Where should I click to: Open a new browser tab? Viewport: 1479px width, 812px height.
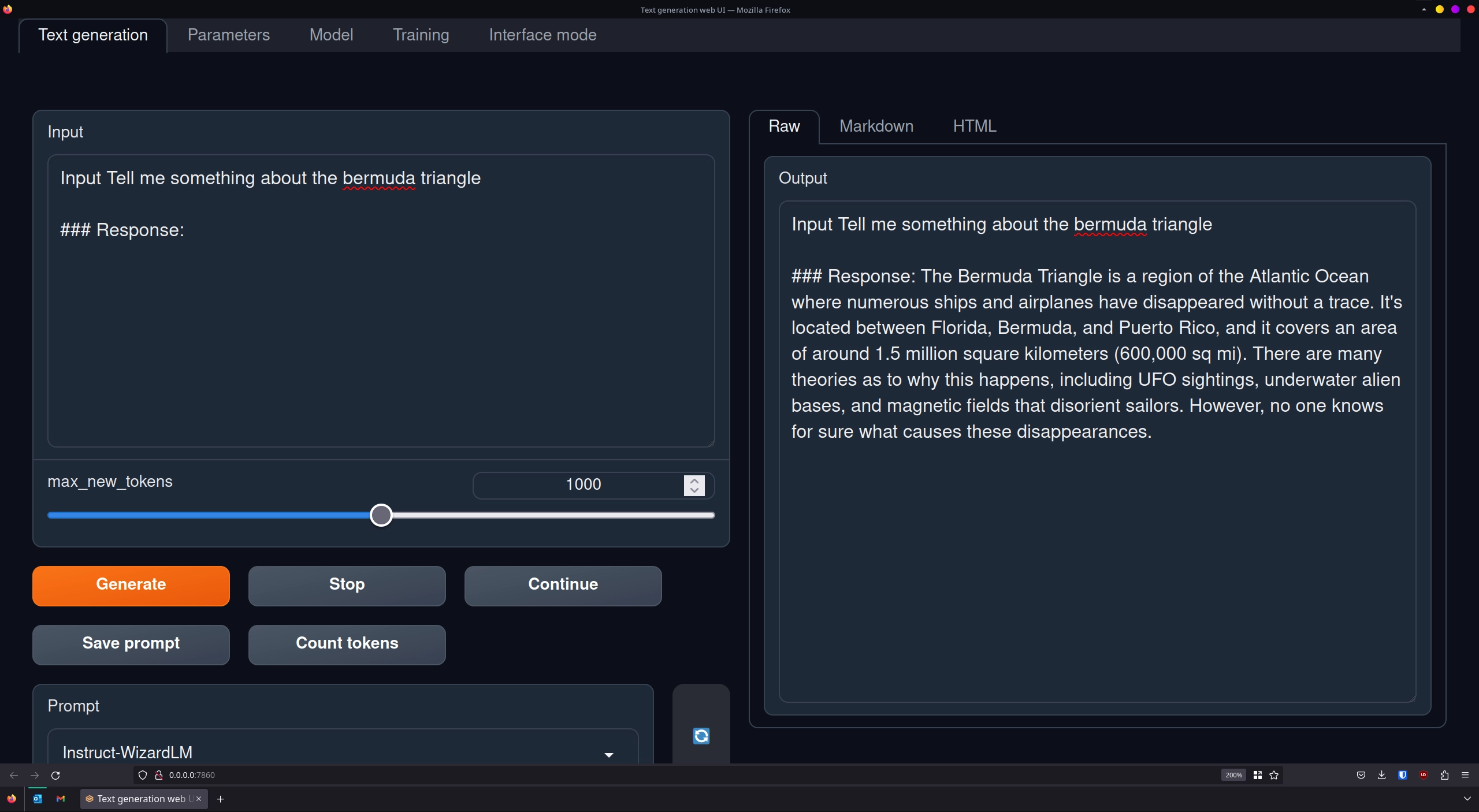click(x=220, y=799)
